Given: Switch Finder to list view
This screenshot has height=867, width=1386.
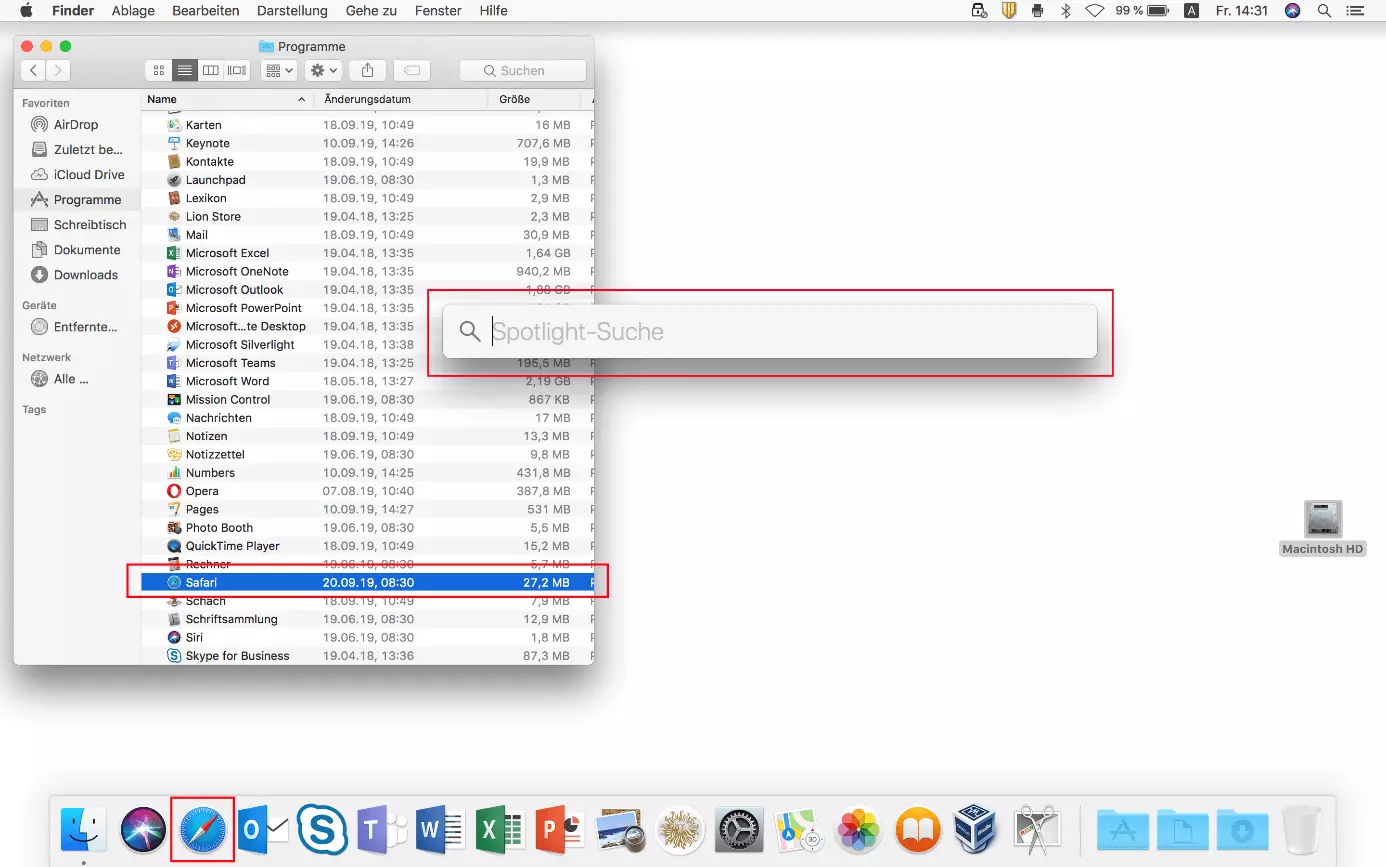Looking at the screenshot, I should click(x=184, y=70).
